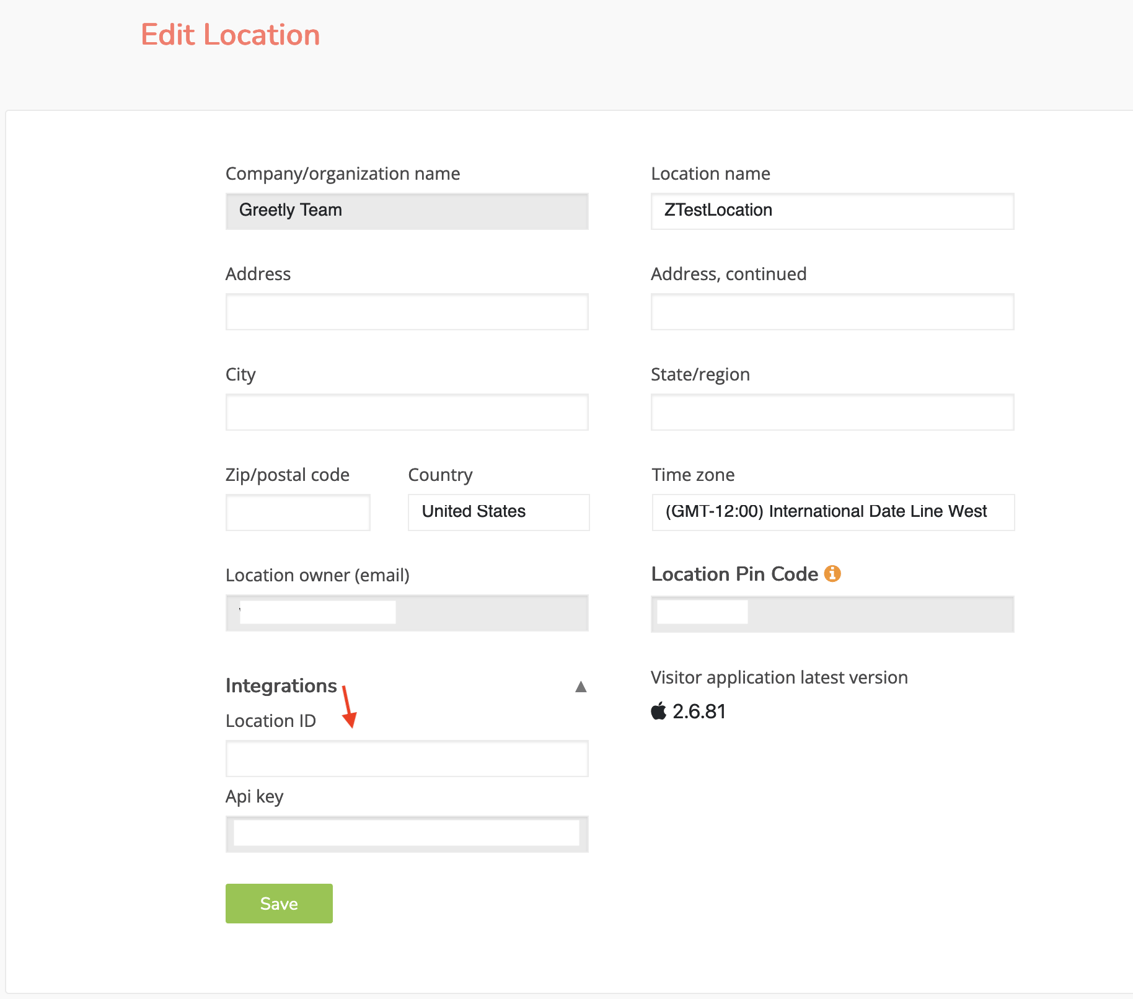The height and width of the screenshot is (999, 1133).
Task: Select the Address, continued input field
Action: point(833,311)
